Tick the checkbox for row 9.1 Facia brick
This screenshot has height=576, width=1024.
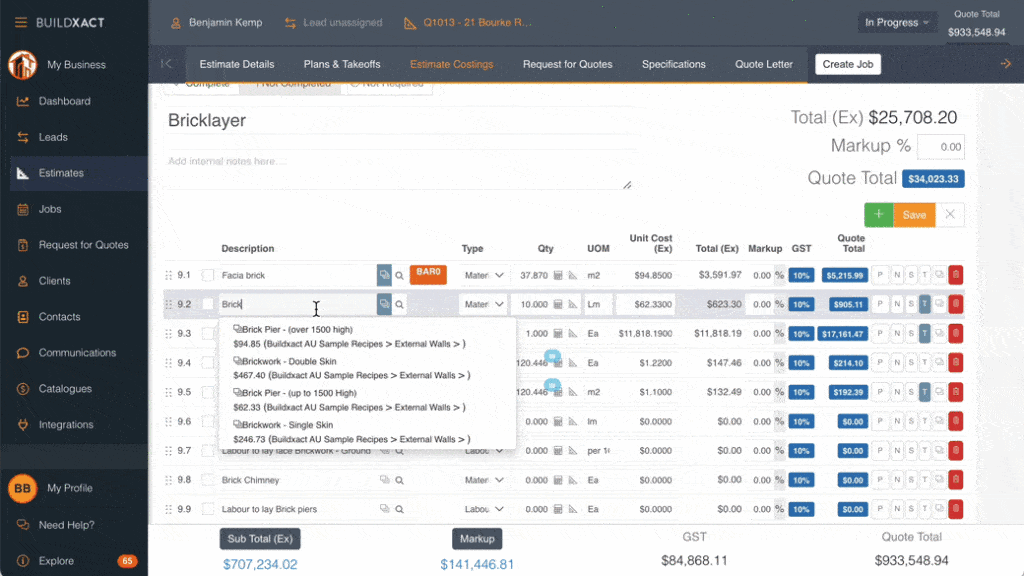[x=208, y=275]
